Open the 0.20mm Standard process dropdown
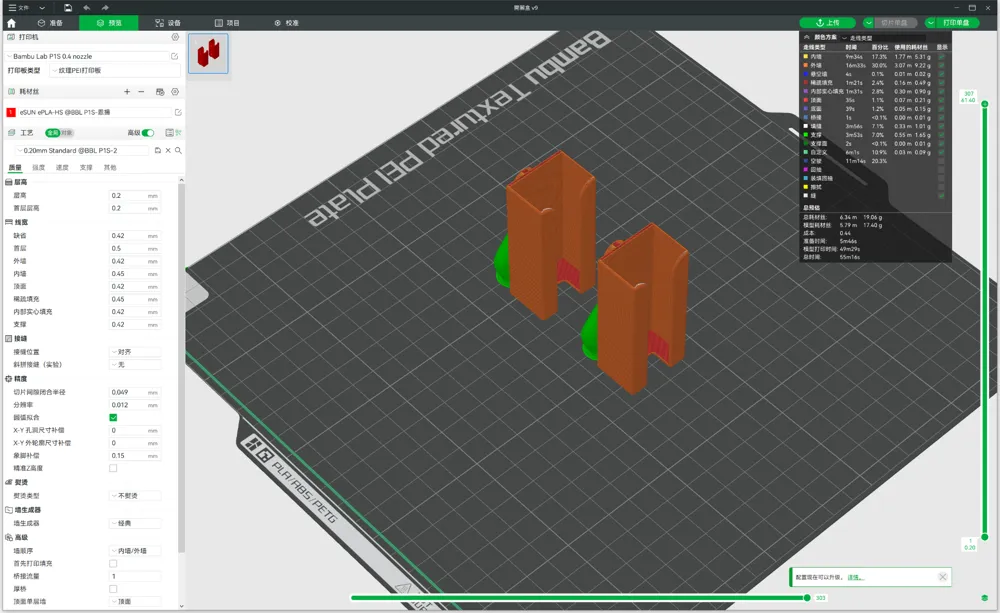The image size is (1000, 613). click(x=84, y=151)
